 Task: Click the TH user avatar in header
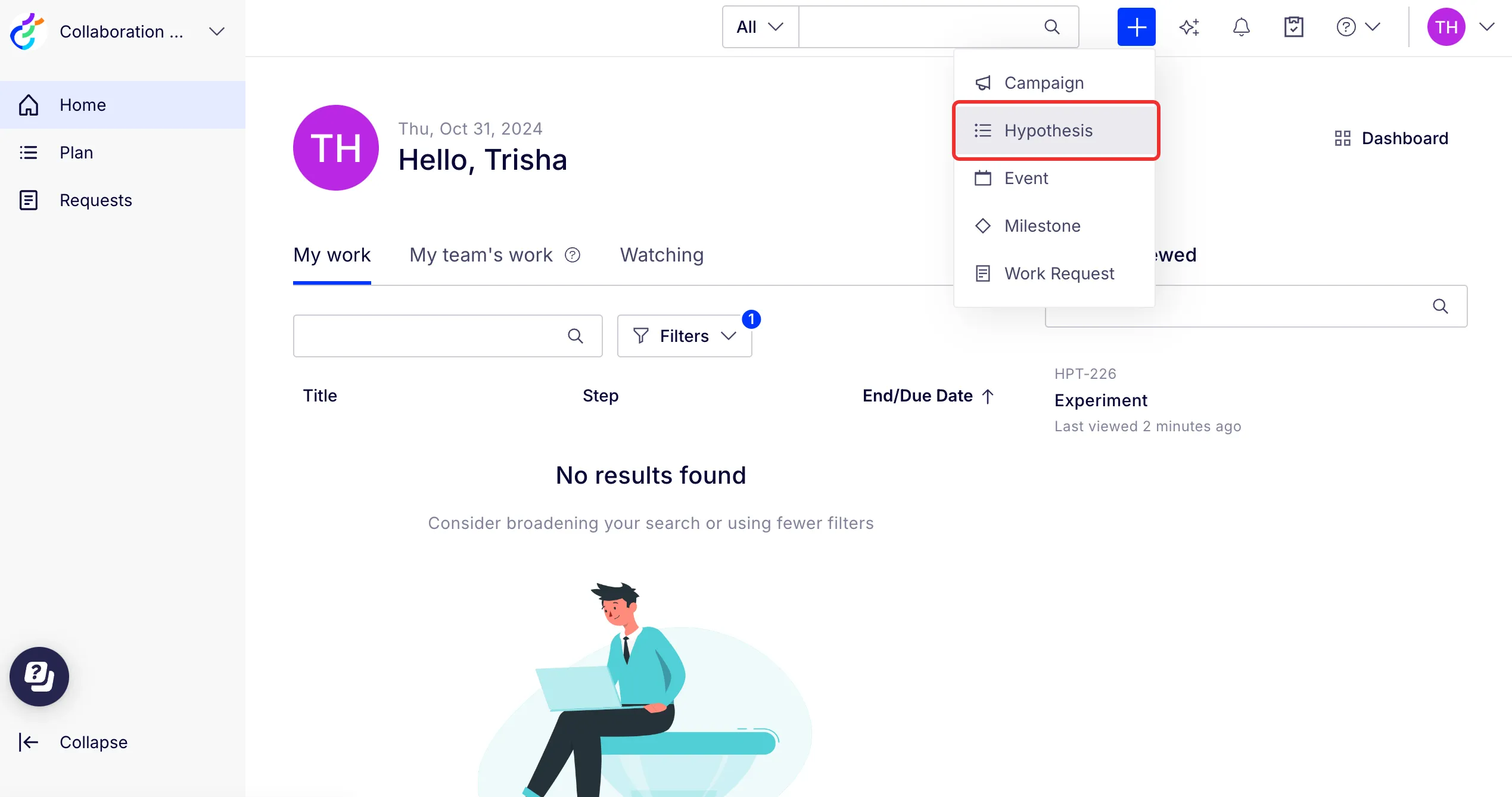tap(1446, 27)
